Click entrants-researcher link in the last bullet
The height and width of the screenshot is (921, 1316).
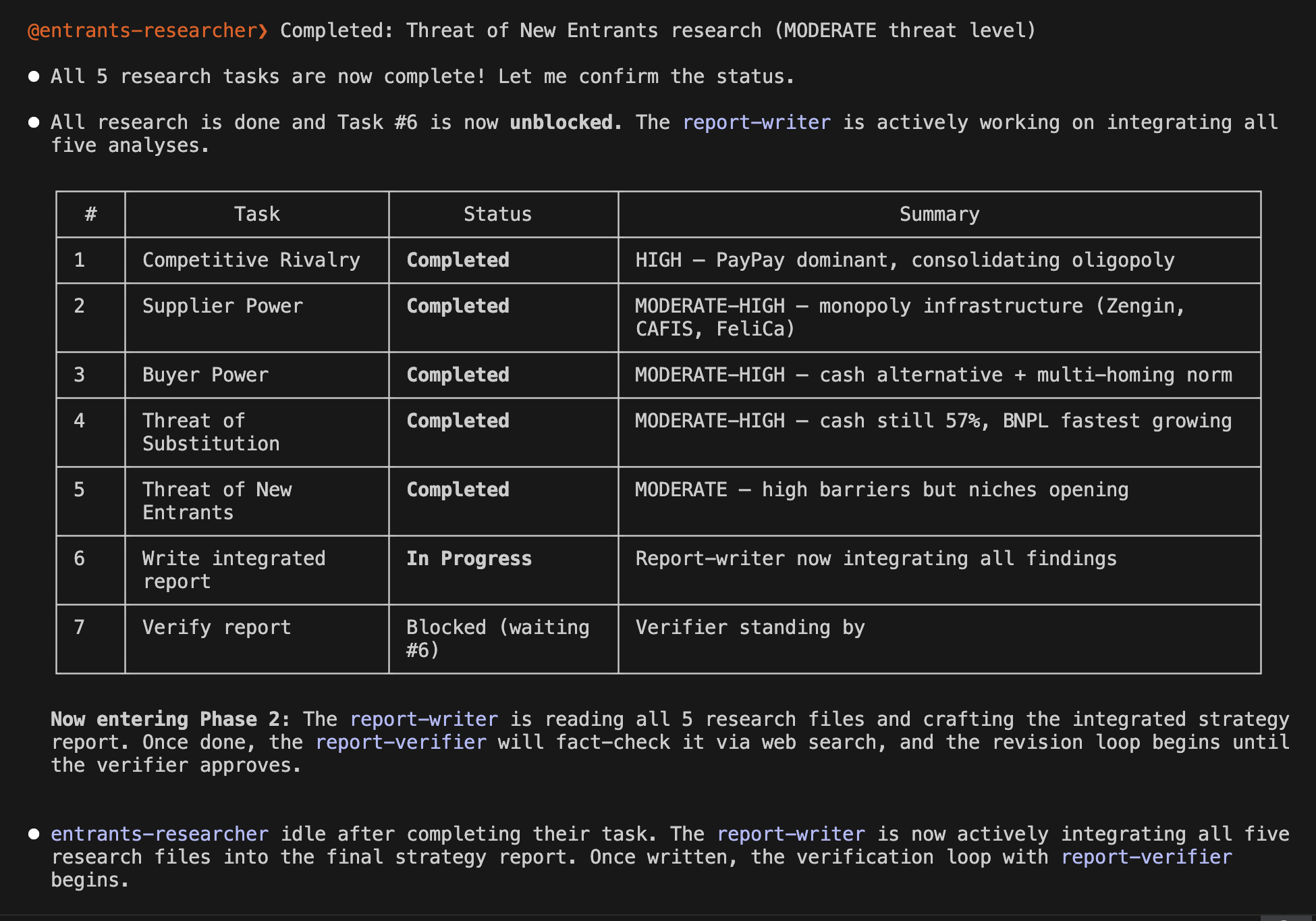coord(159,835)
